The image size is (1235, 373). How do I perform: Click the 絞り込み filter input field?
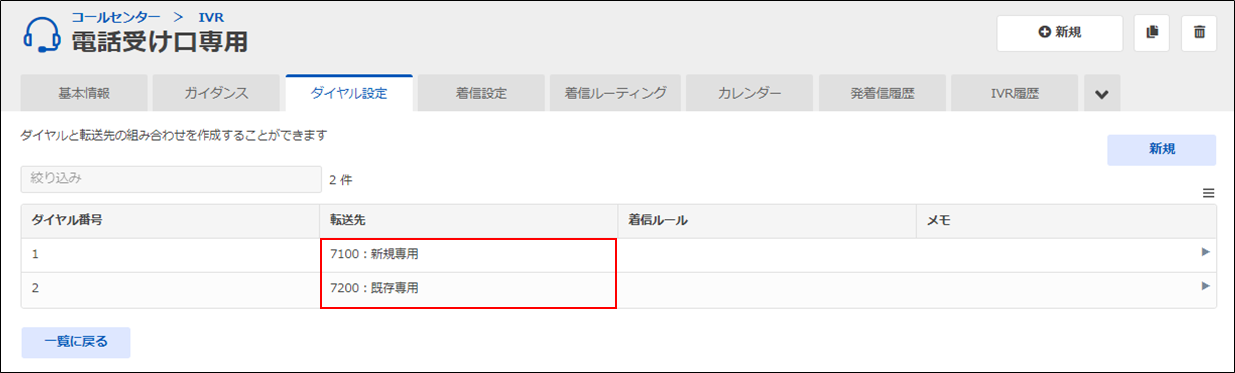coord(171,179)
